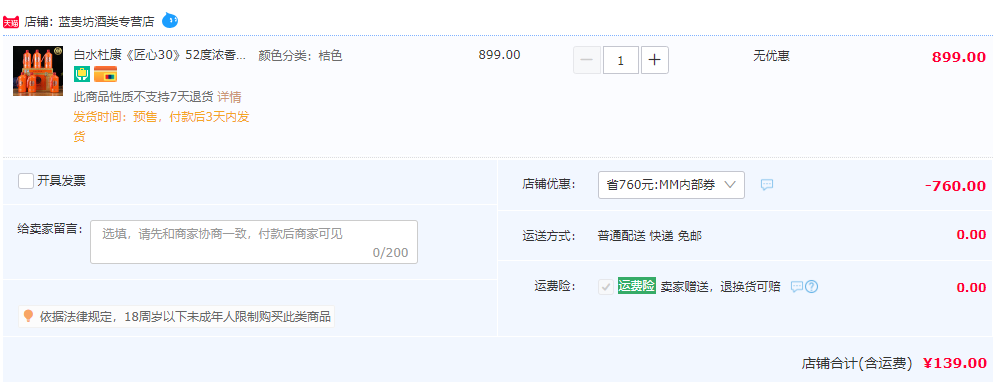Viewport: 995px width, 382px height.
Task: Click the 颜色分类：桔色 text
Action: click(x=300, y=56)
